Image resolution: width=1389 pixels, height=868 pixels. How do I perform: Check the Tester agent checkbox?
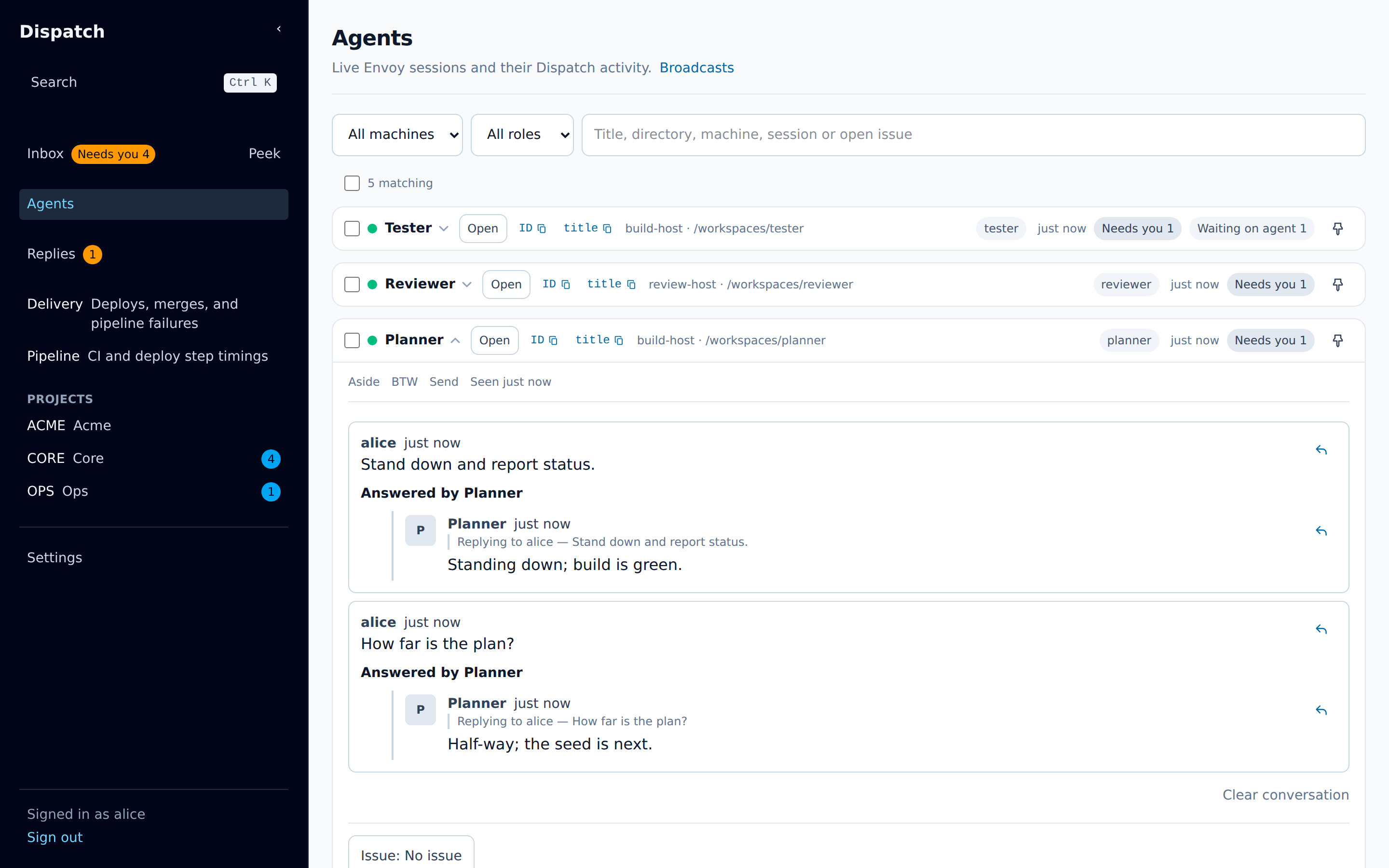[x=352, y=229]
